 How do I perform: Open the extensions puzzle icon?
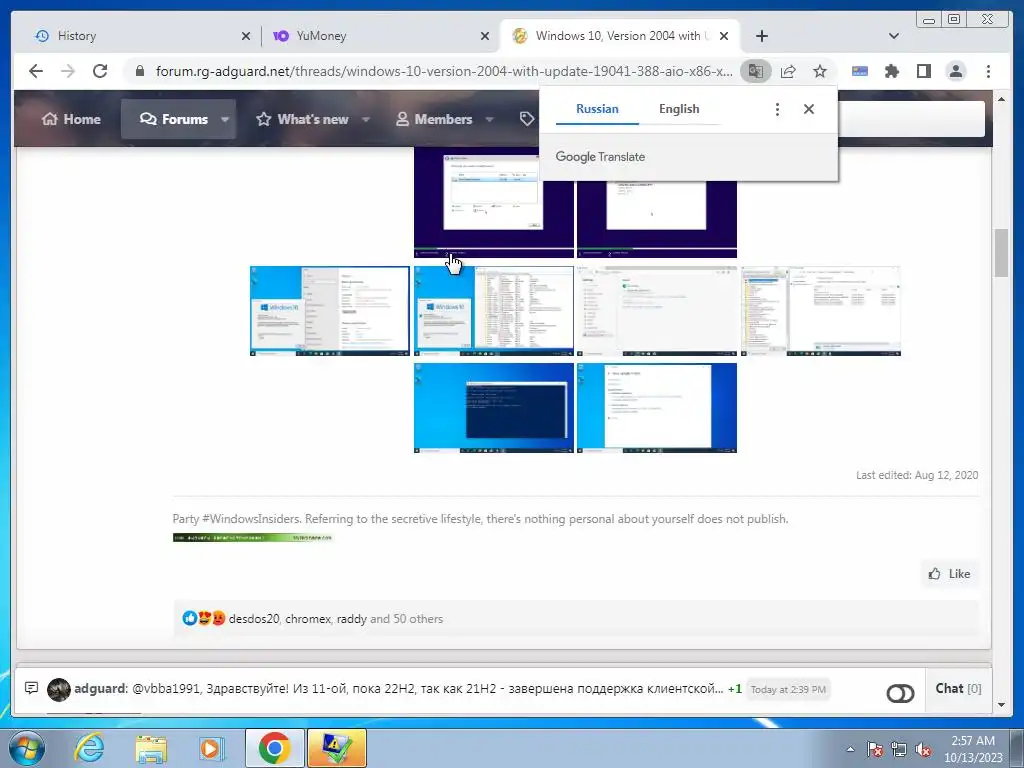click(x=891, y=71)
